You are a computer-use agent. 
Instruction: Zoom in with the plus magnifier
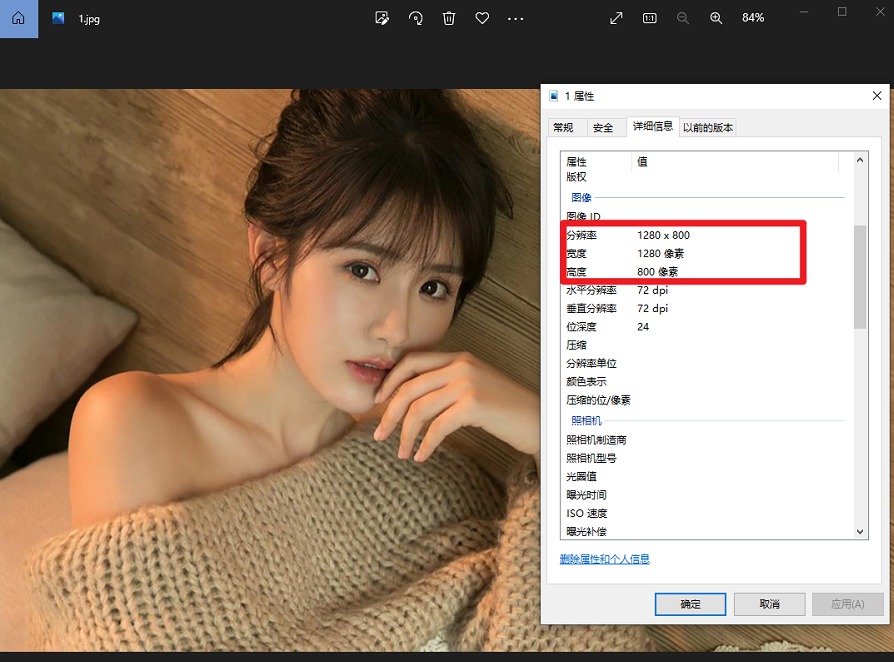[716, 18]
